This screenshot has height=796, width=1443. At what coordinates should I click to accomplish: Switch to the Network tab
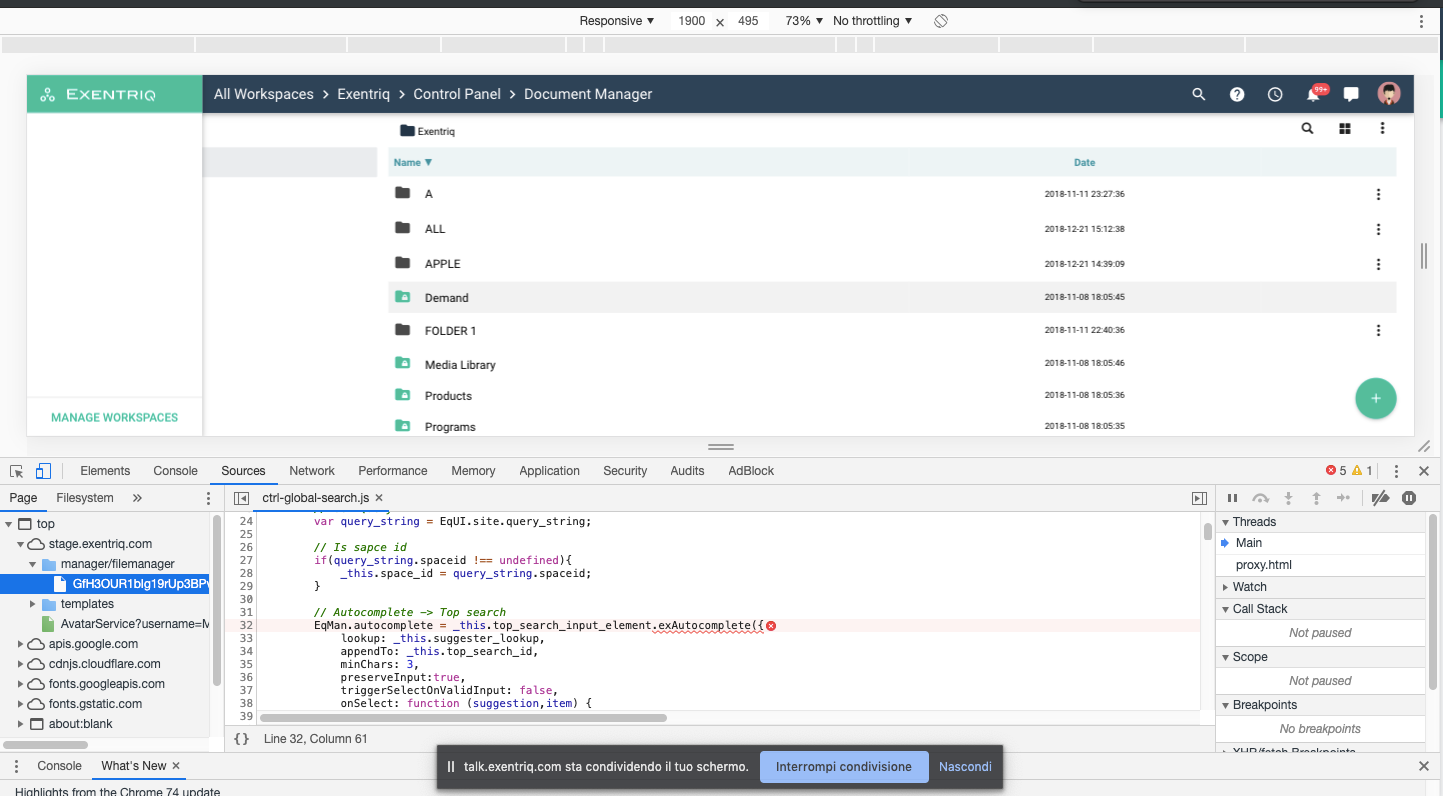312,471
